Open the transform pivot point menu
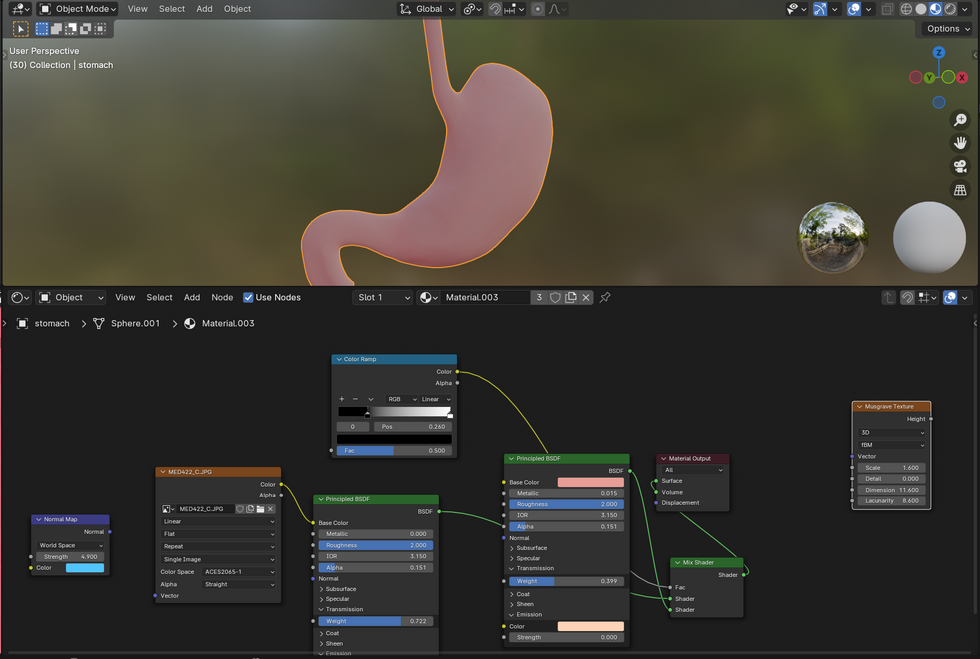The height and width of the screenshot is (659, 980). (x=472, y=9)
